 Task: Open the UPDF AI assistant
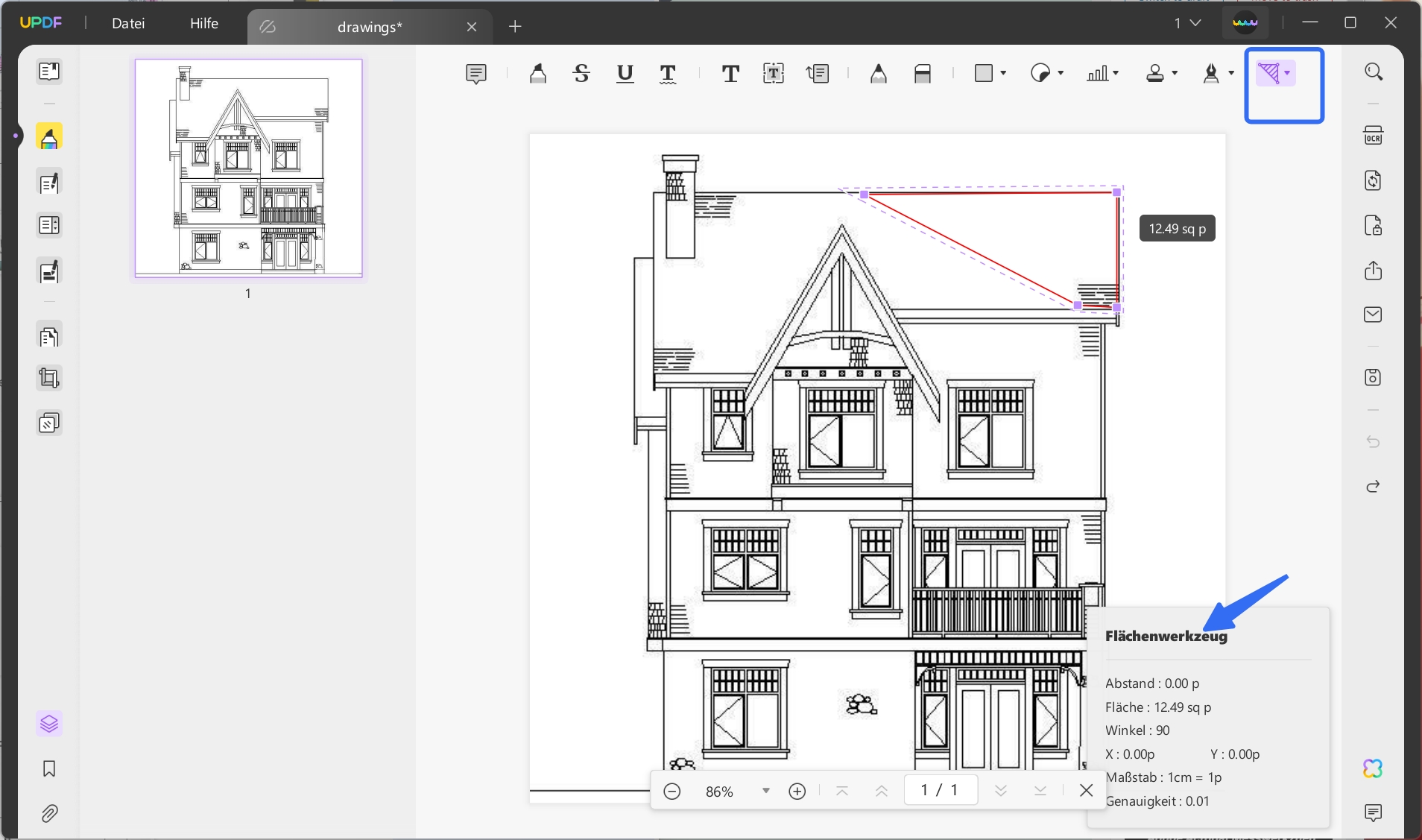tap(1373, 768)
